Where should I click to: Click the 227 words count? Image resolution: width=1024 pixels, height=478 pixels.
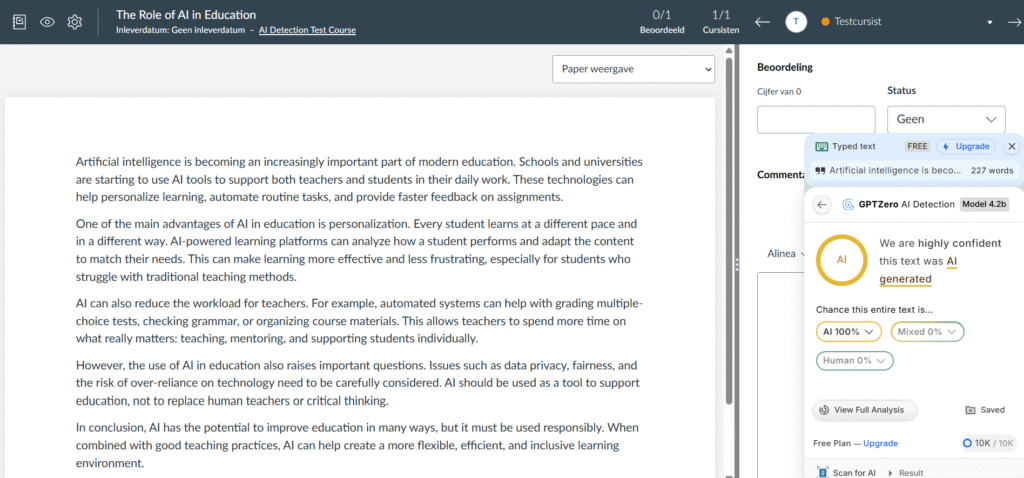(x=991, y=170)
